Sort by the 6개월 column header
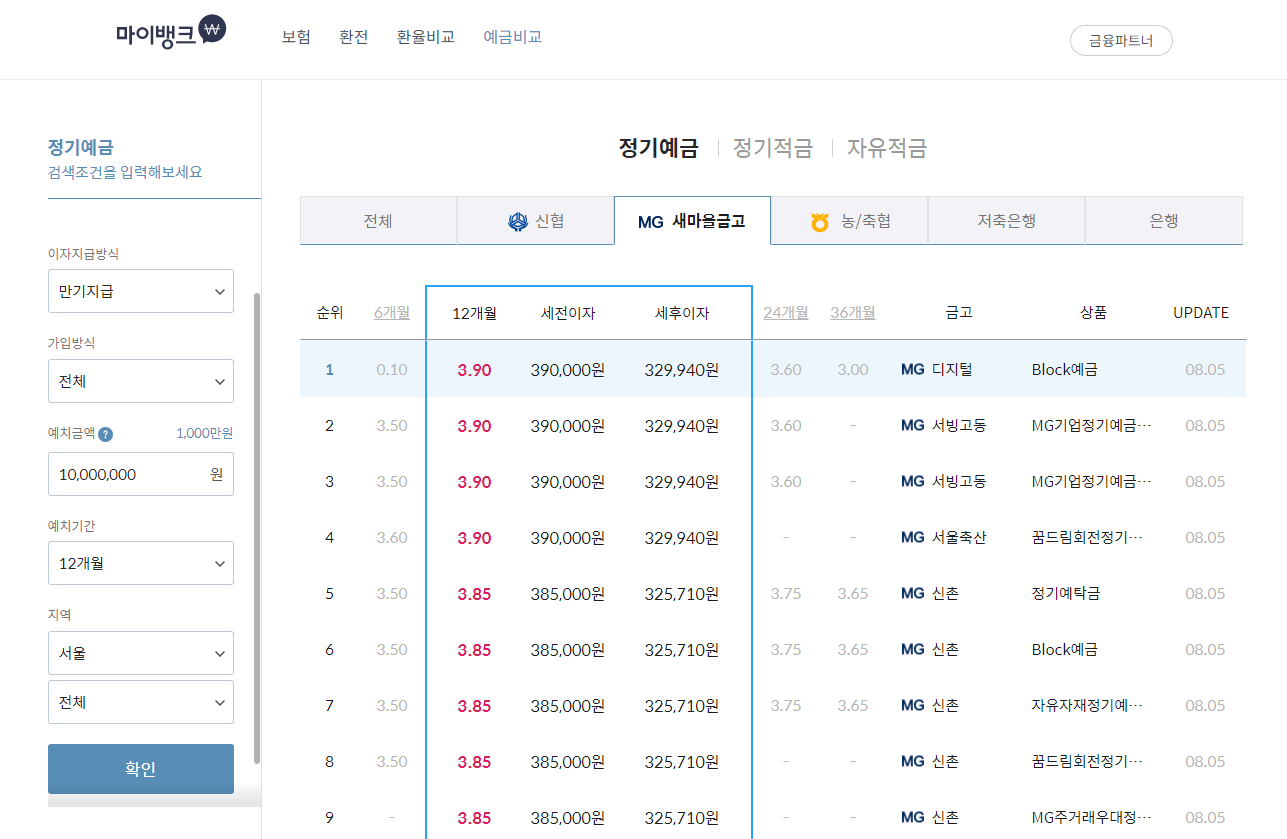 (392, 312)
